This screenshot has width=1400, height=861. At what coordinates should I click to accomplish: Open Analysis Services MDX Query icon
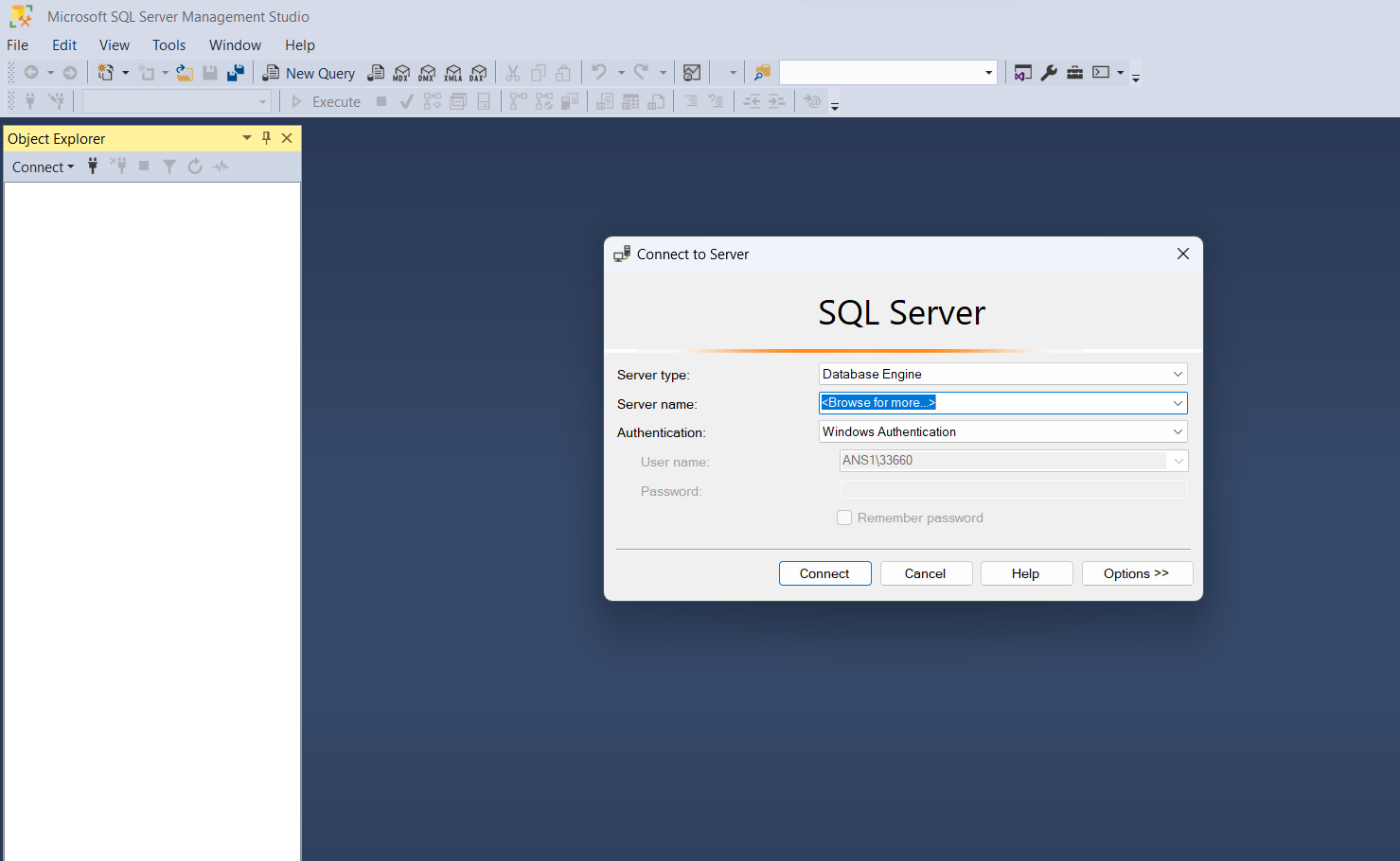(401, 73)
